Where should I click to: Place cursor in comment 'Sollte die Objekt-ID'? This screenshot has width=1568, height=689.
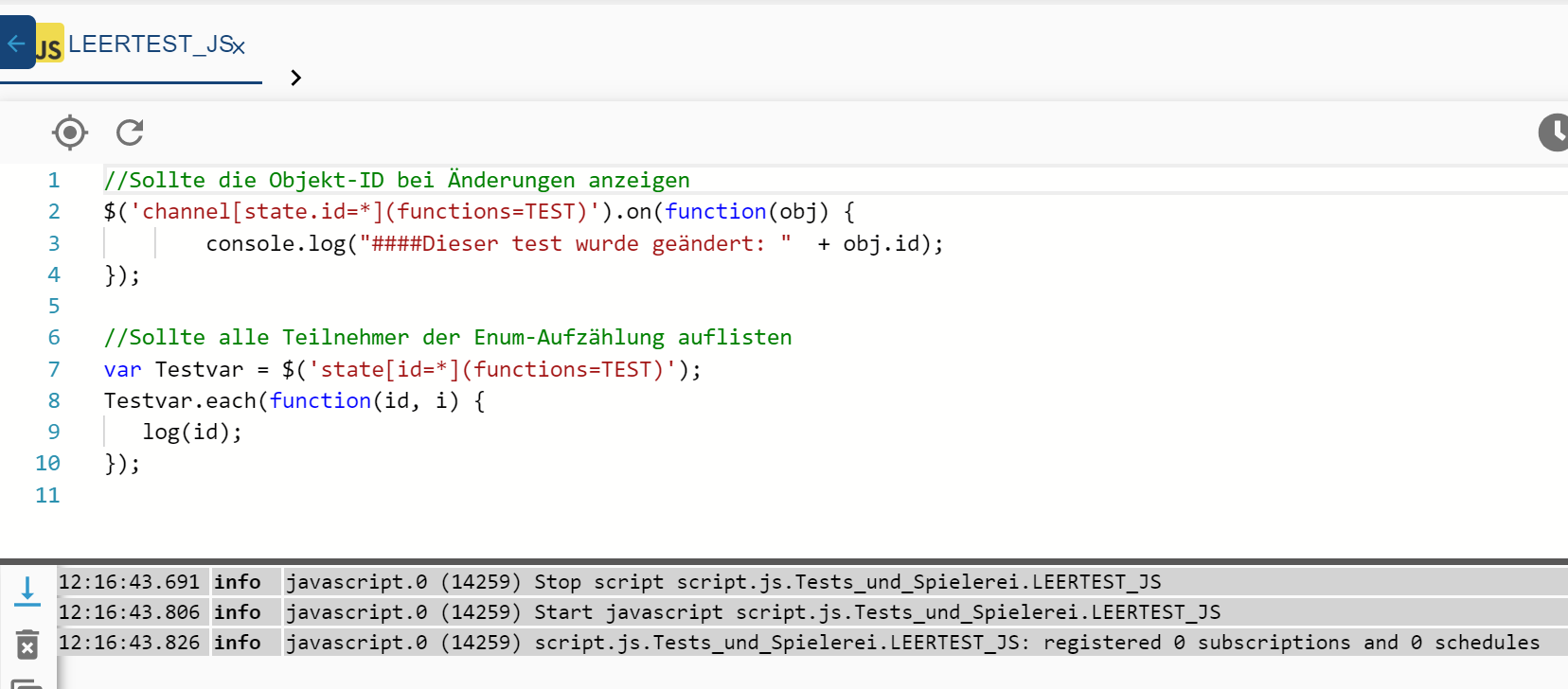(x=257, y=180)
